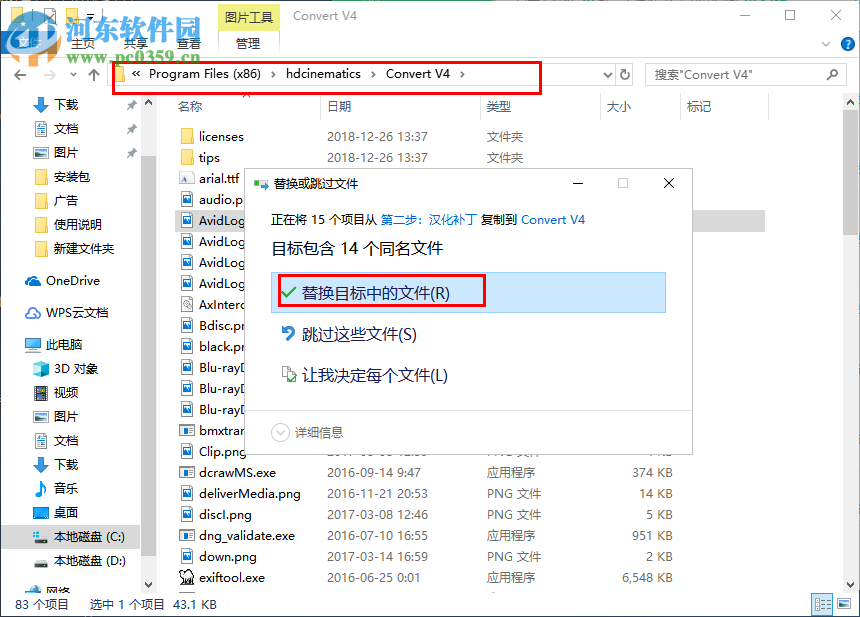Image resolution: width=860 pixels, height=617 pixels.
Task: Toggle details view in the status bar
Action: pyautogui.click(x=823, y=604)
